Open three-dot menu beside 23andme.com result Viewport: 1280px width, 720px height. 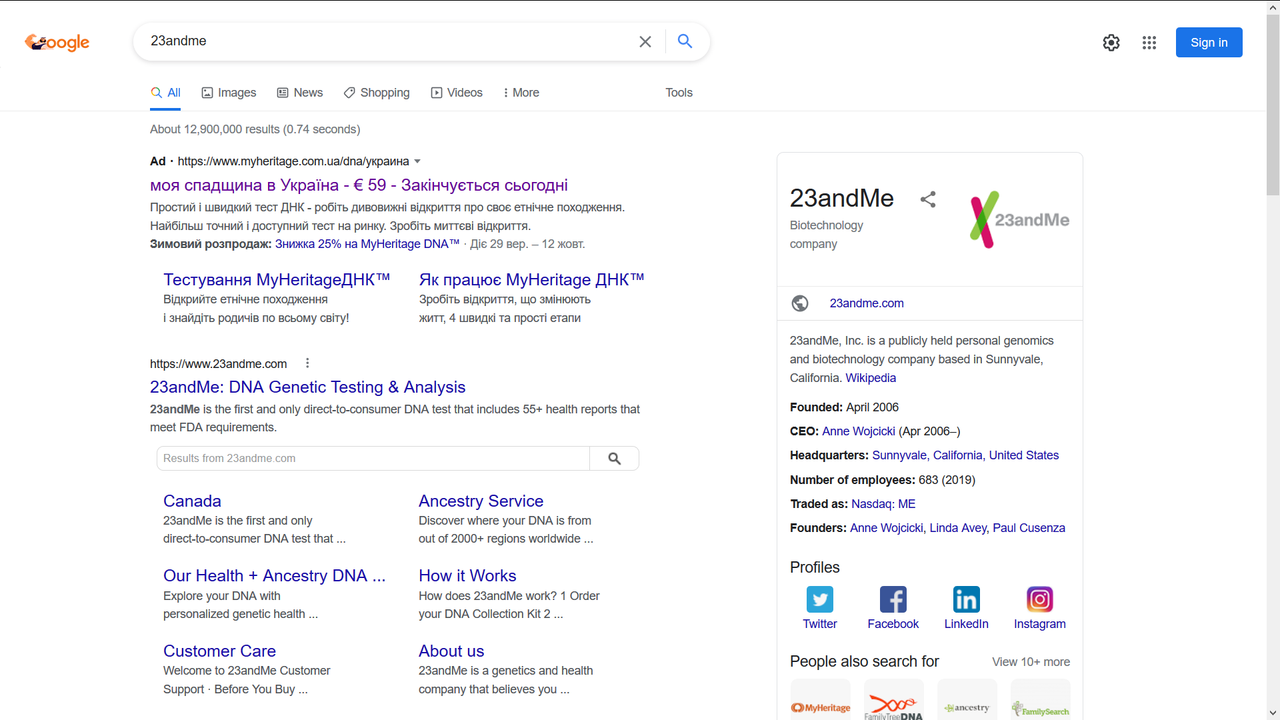tap(307, 363)
